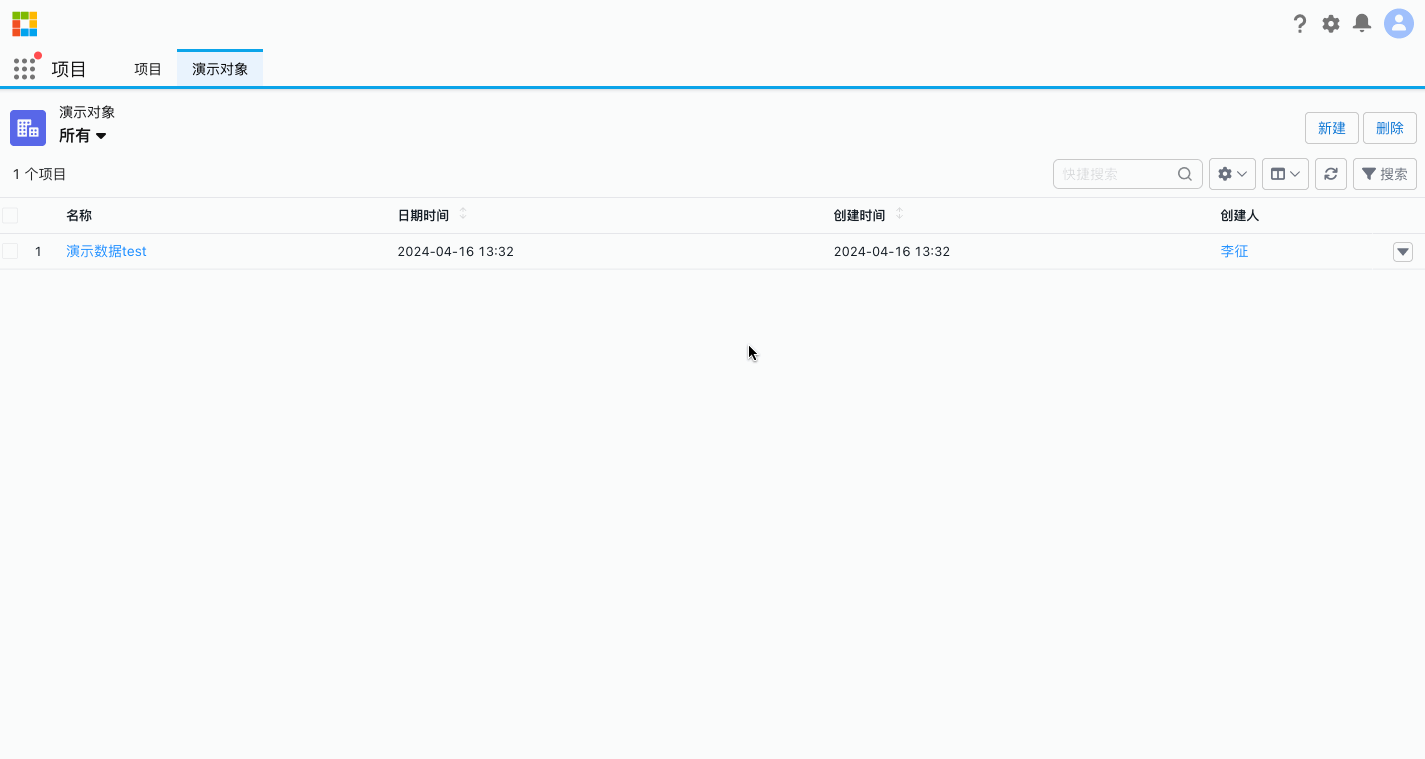Click inside the 快捷搜索 input field
This screenshot has width=1425, height=759.
pos(1110,173)
